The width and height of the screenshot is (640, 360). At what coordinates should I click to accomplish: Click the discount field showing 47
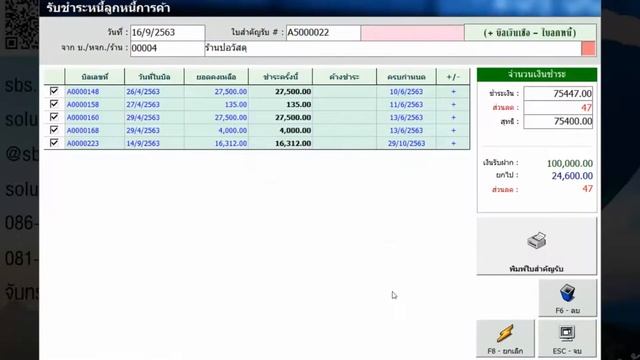point(558,108)
